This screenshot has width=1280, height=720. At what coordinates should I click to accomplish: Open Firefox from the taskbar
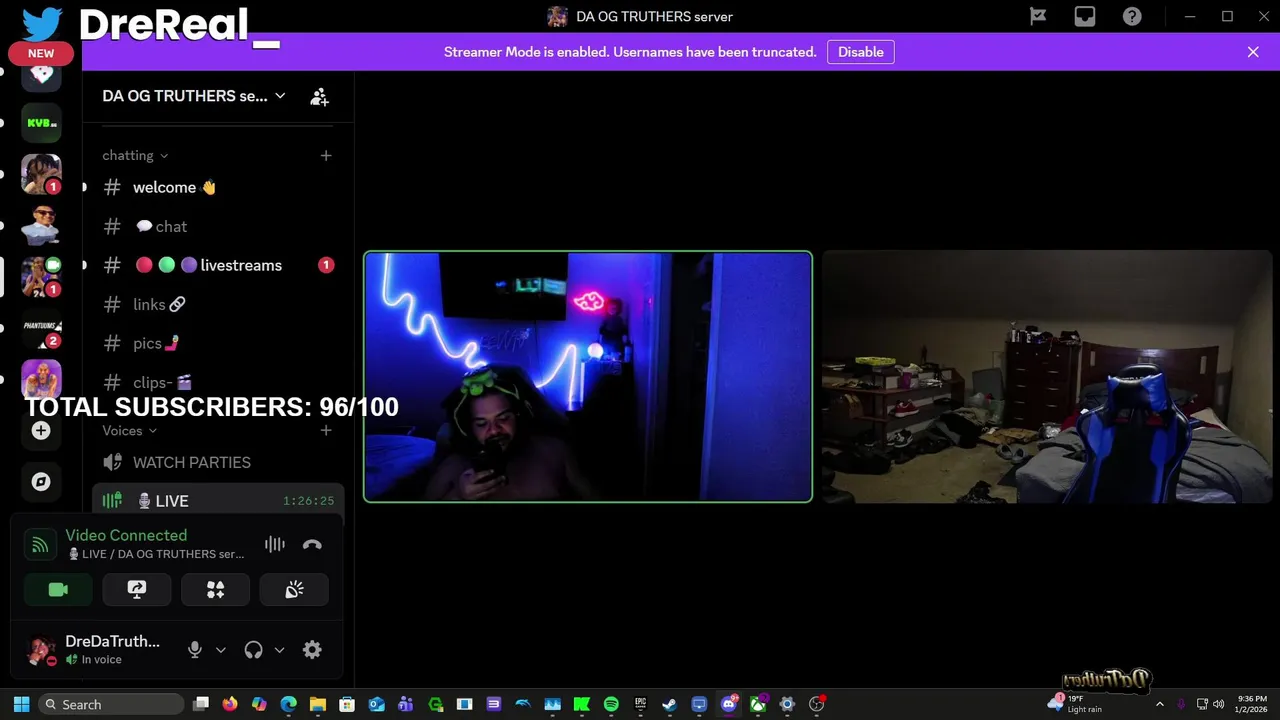pyautogui.click(x=230, y=704)
